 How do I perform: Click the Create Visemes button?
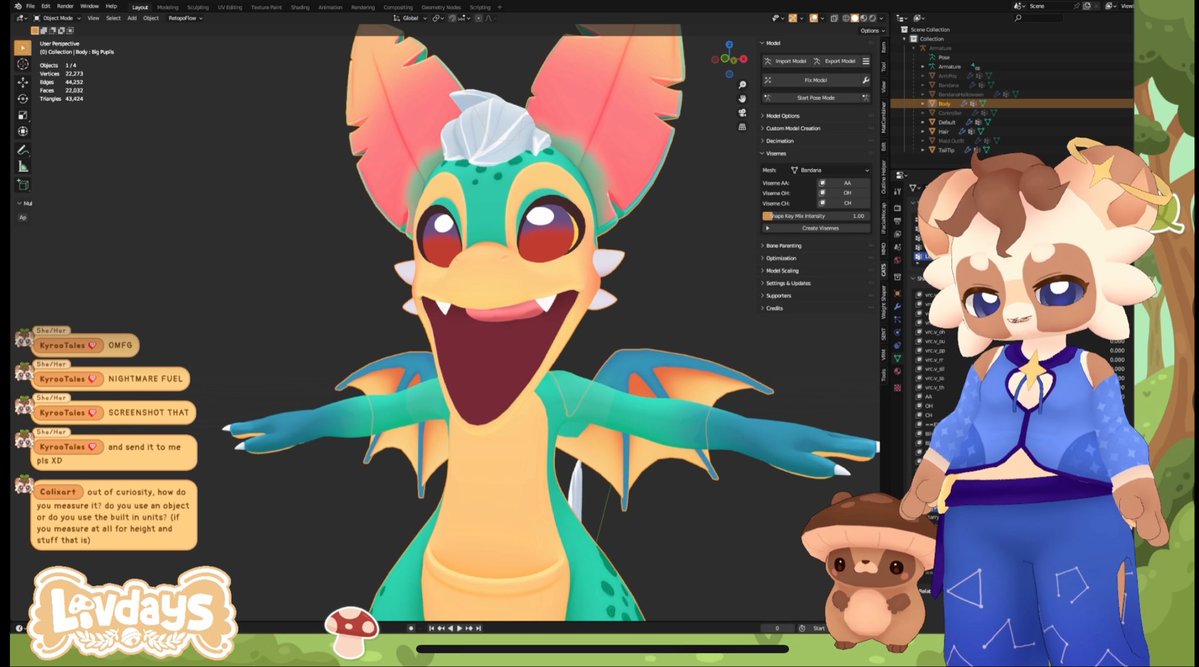point(817,228)
